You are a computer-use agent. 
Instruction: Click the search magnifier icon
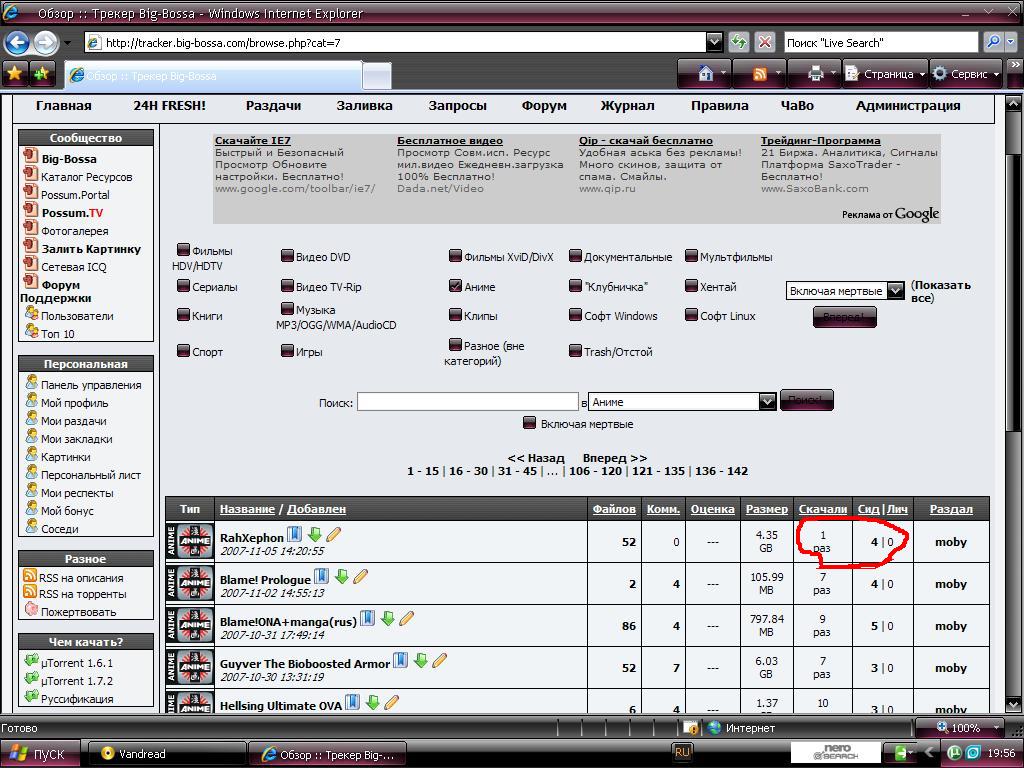pos(993,42)
